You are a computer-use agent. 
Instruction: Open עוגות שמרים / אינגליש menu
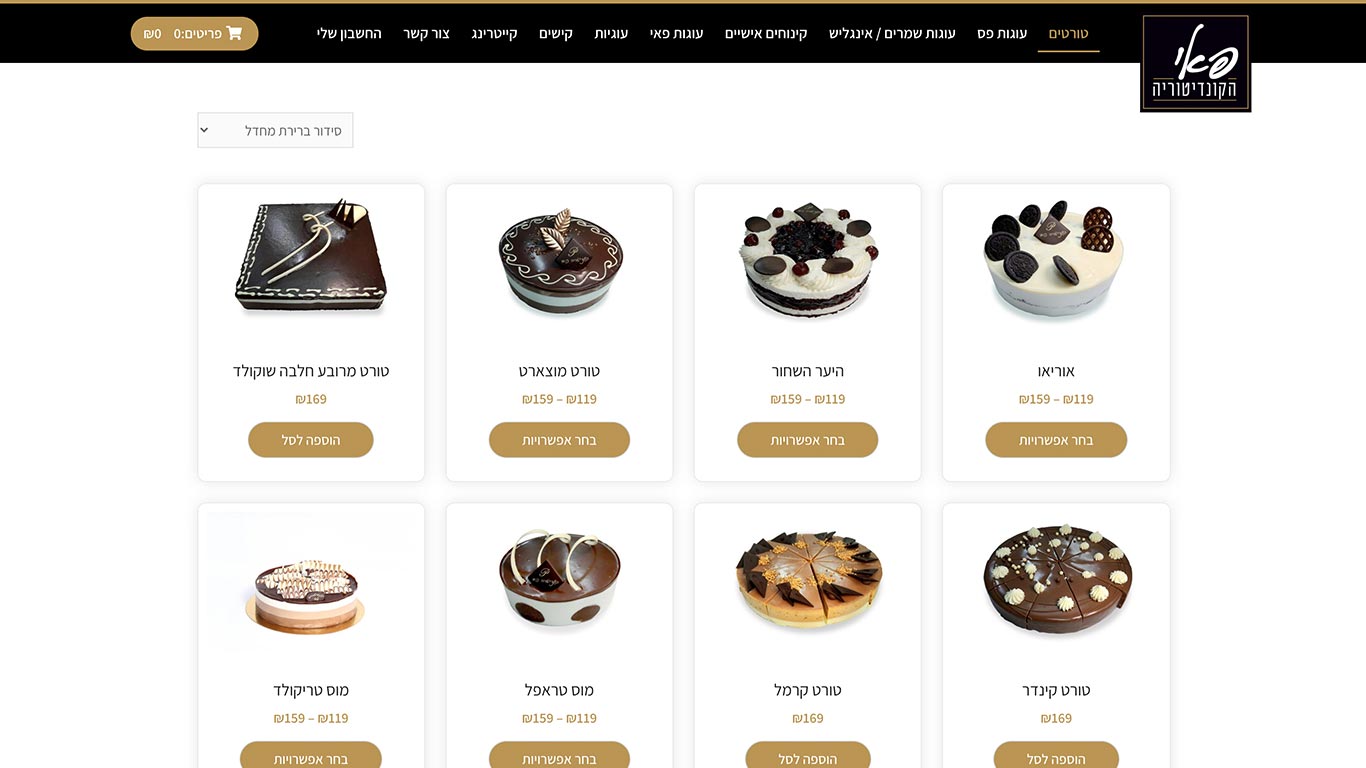(x=892, y=33)
